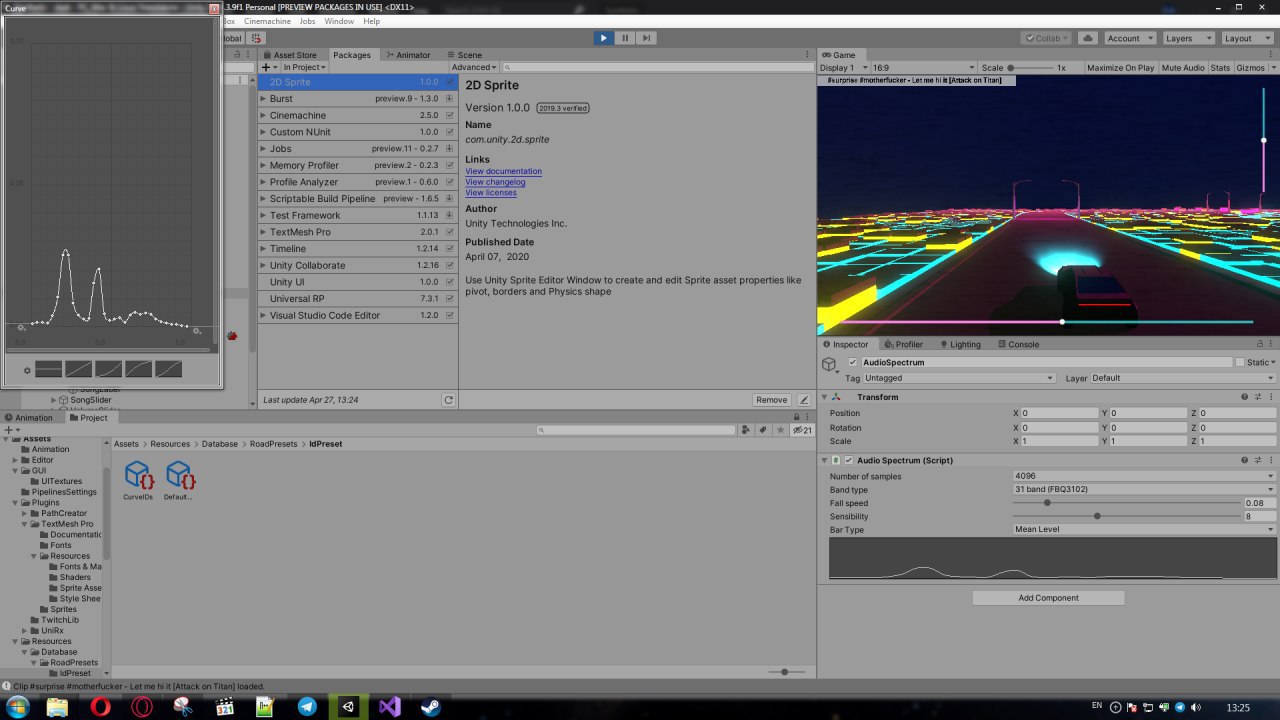The image size is (1280, 720).
Task: Open Transform component presets icon
Action: pyautogui.click(x=1259, y=397)
